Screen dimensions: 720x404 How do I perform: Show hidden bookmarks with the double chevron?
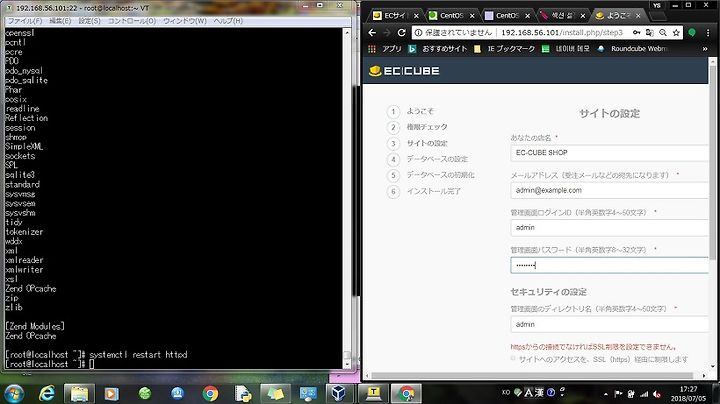pyautogui.click(x=705, y=49)
